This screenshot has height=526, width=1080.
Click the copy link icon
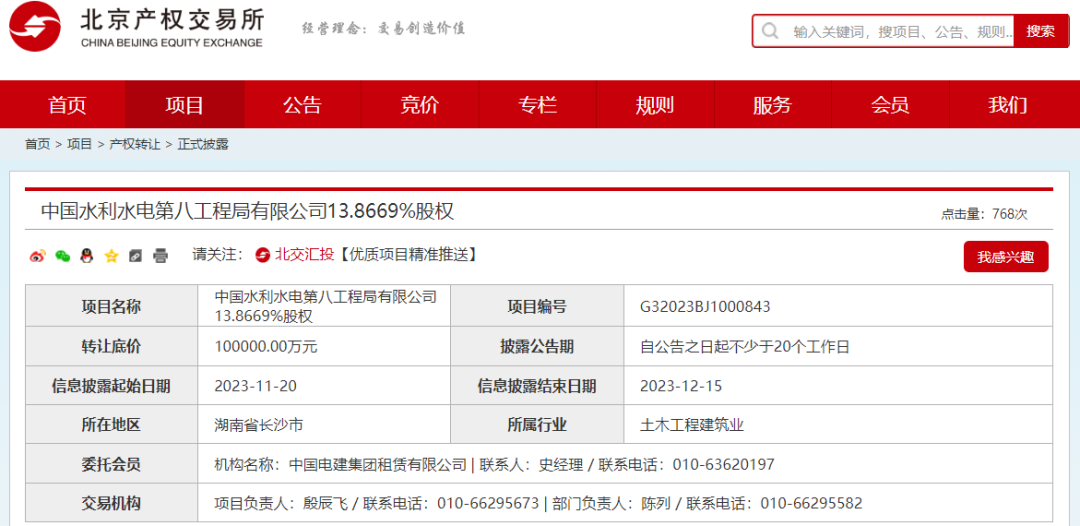click(136, 256)
